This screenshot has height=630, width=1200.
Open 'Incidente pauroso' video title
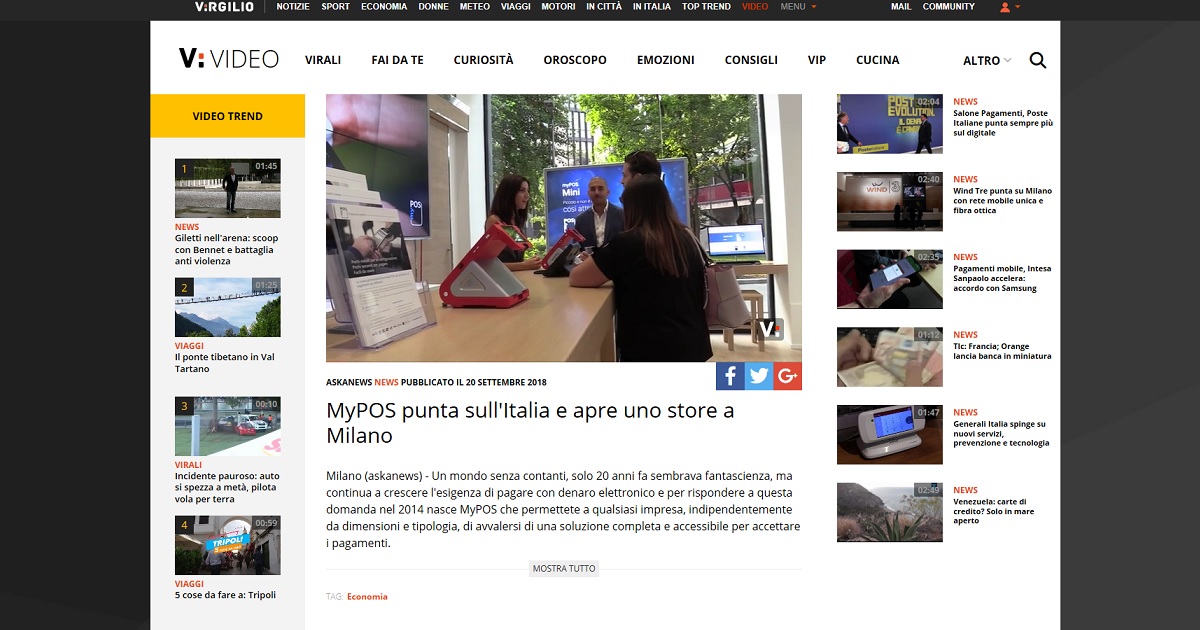click(x=227, y=487)
